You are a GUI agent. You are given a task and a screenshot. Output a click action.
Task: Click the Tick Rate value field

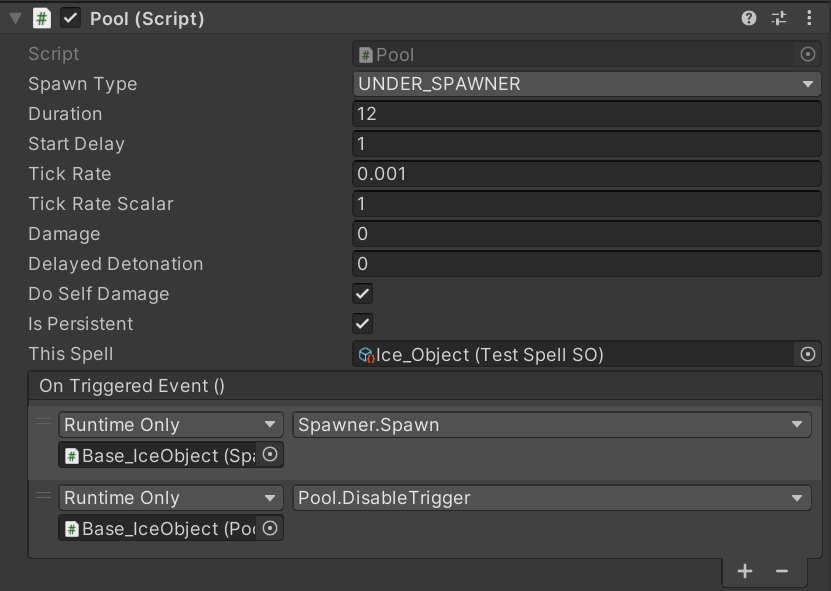[x=587, y=174]
